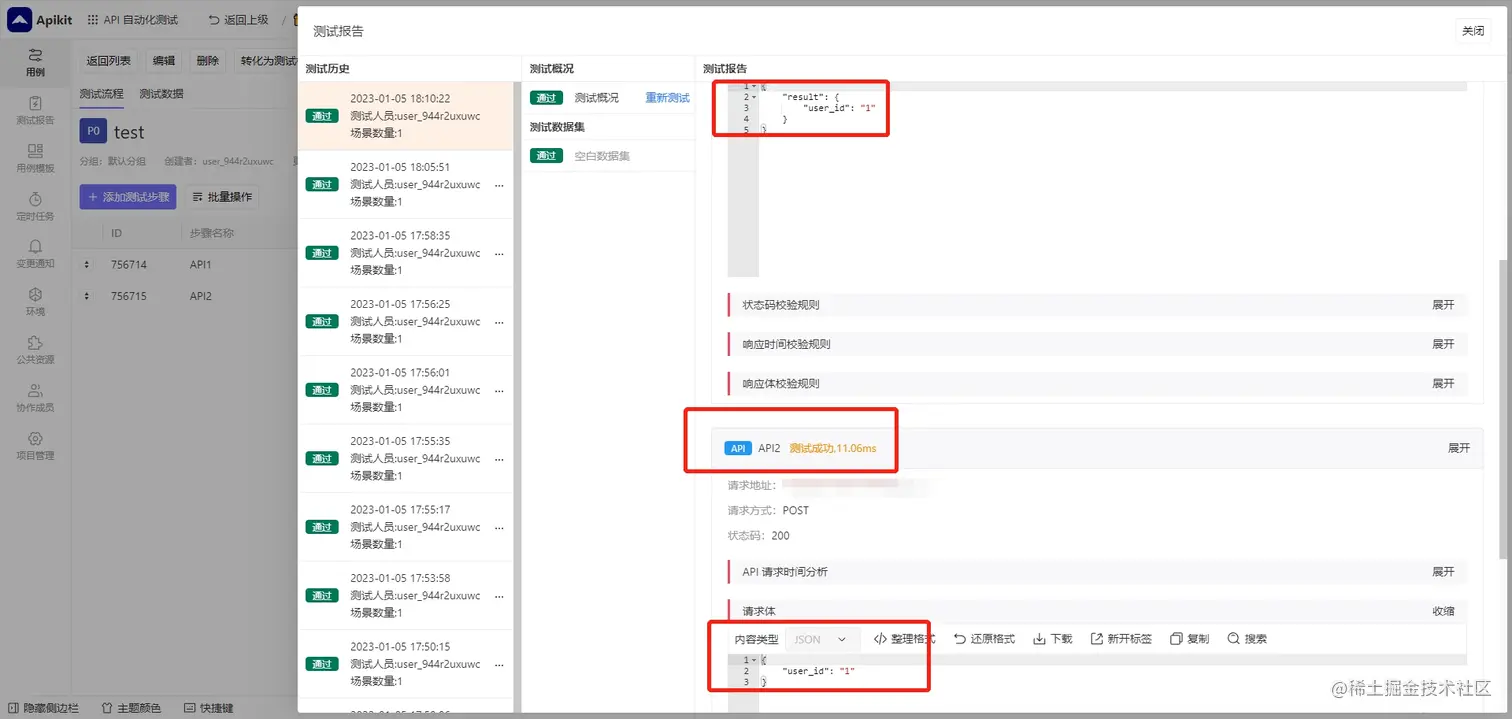Click 搜索 magnifier icon
This screenshot has height=719, width=1512.
coord(1234,639)
